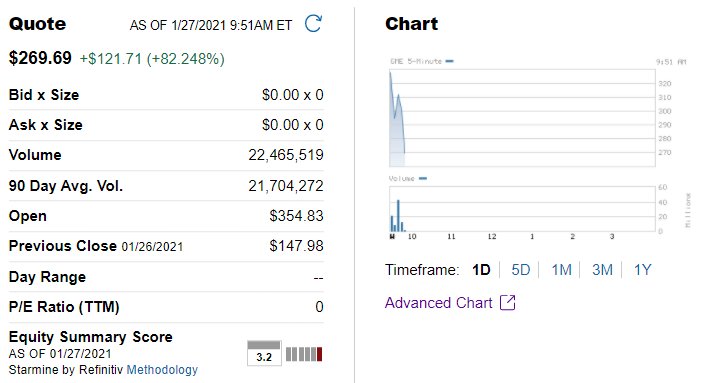704x383 pixels.
Task: Click the tallest volume bar in chart
Action: (x=398, y=216)
